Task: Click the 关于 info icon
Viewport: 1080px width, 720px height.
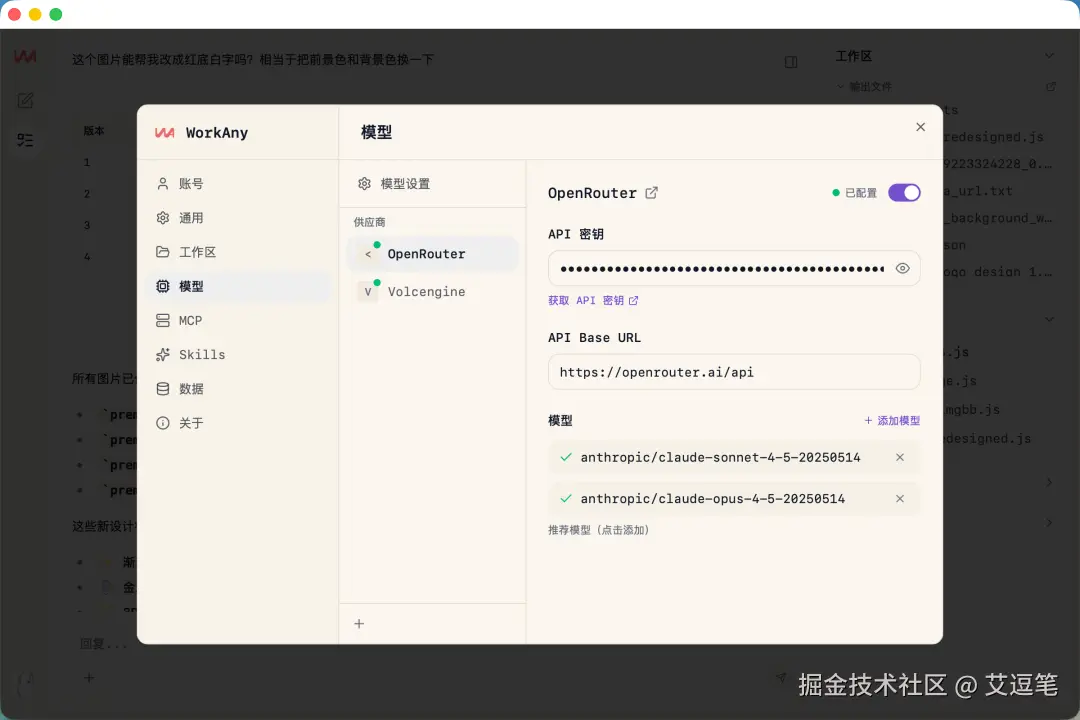Action: click(163, 423)
